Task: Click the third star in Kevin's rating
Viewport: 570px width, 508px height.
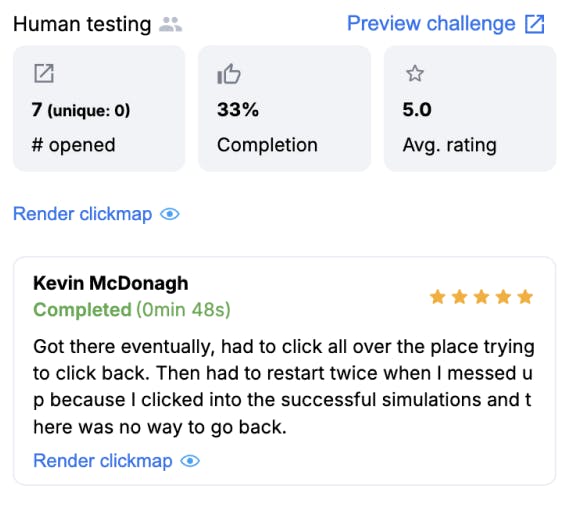Action: [x=481, y=297]
